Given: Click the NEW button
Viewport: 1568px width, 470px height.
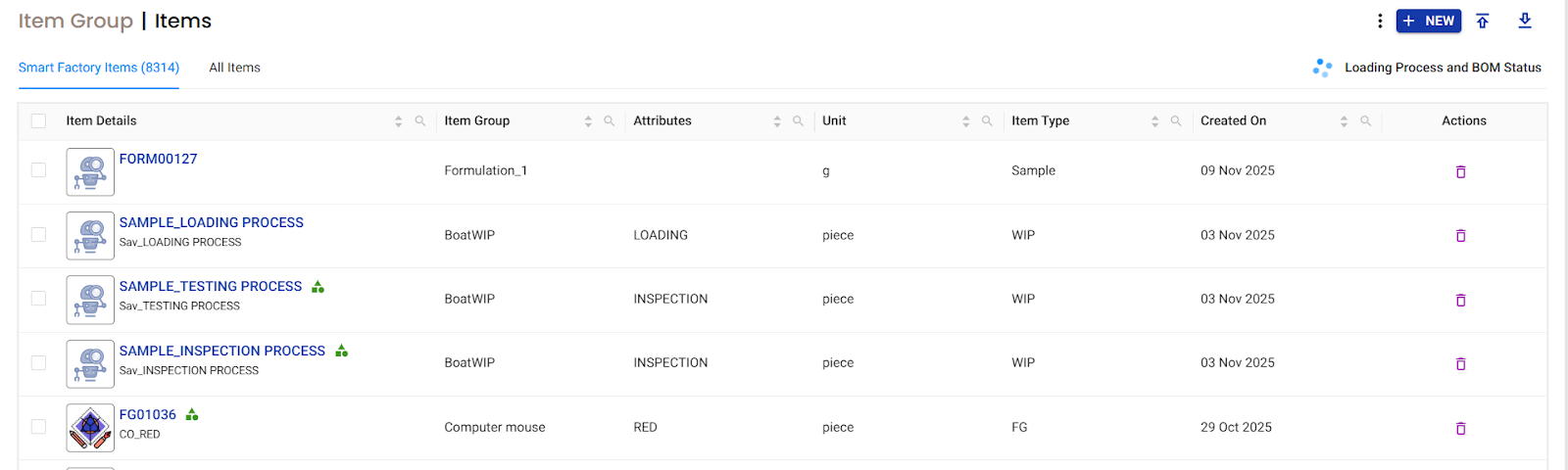Looking at the screenshot, I should (1428, 21).
